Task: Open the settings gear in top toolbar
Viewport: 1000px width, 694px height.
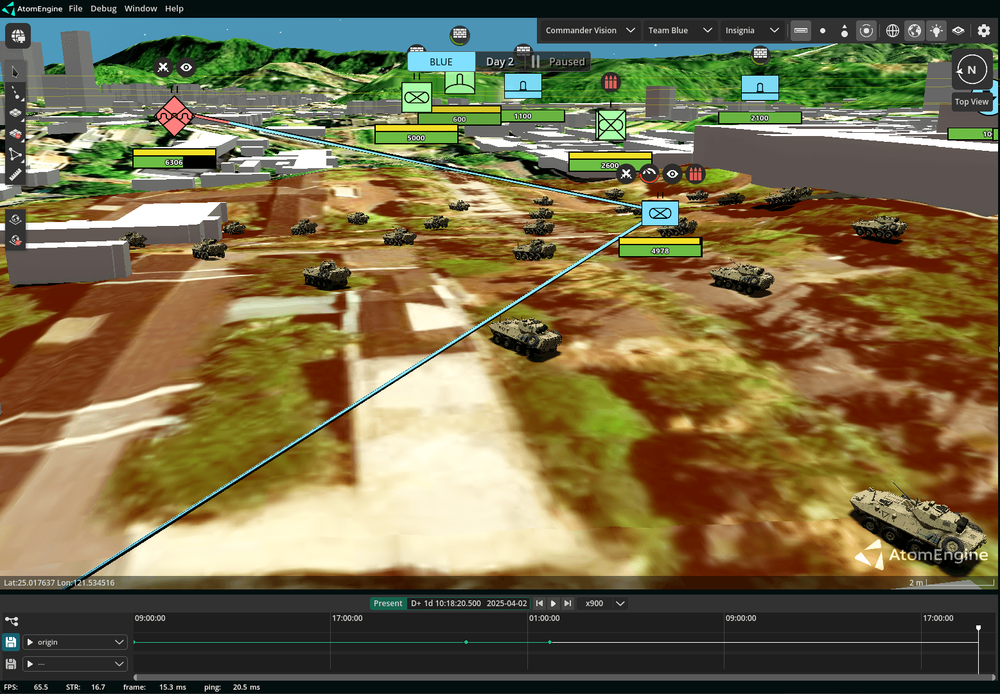Action: pos(983,31)
